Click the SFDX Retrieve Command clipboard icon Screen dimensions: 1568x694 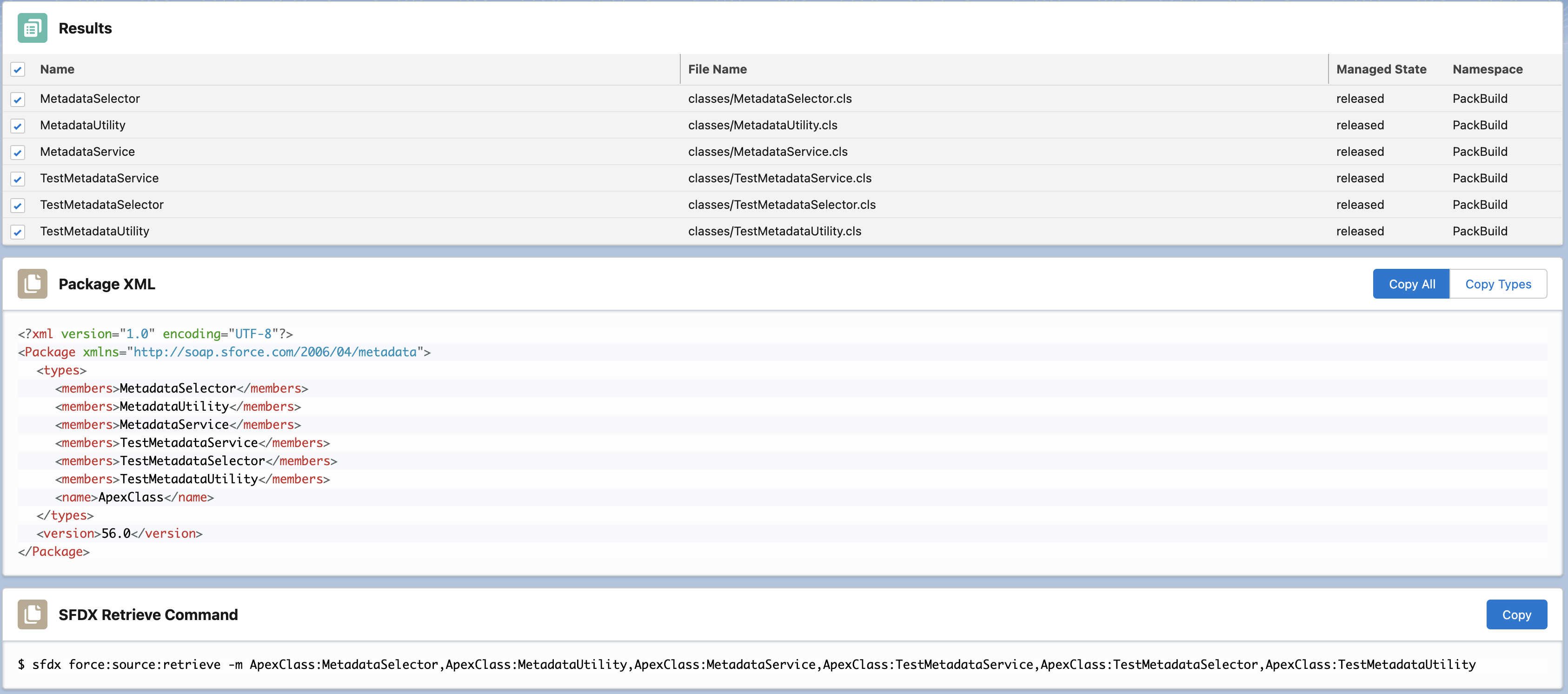[32, 614]
